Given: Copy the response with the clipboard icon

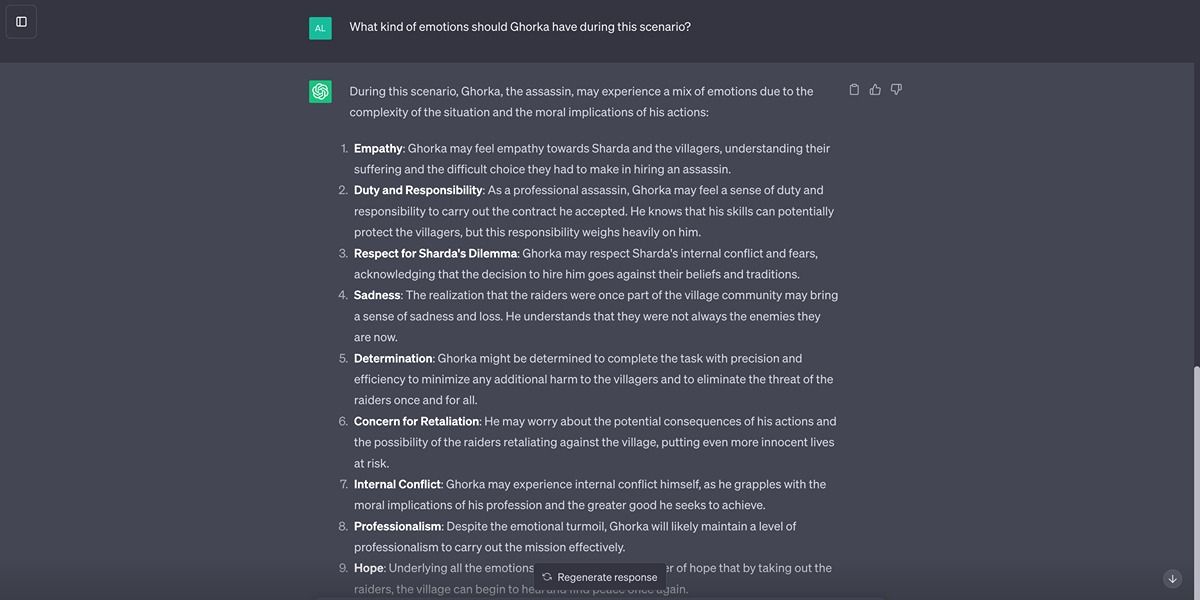Looking at the screenshot, I should click(x=854, y=90).
